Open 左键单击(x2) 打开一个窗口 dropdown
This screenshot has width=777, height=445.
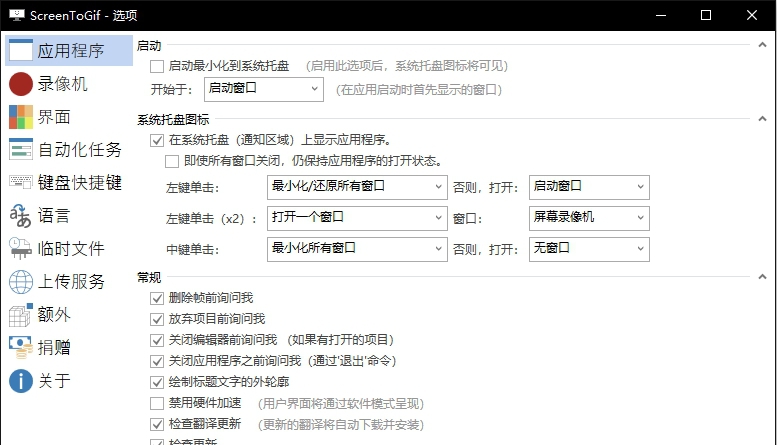click(357, 218)
